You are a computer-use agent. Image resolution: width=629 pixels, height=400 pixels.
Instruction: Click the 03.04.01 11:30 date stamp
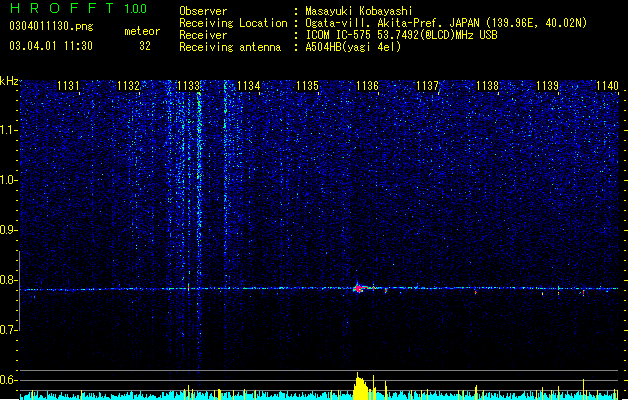click(51, 46)
